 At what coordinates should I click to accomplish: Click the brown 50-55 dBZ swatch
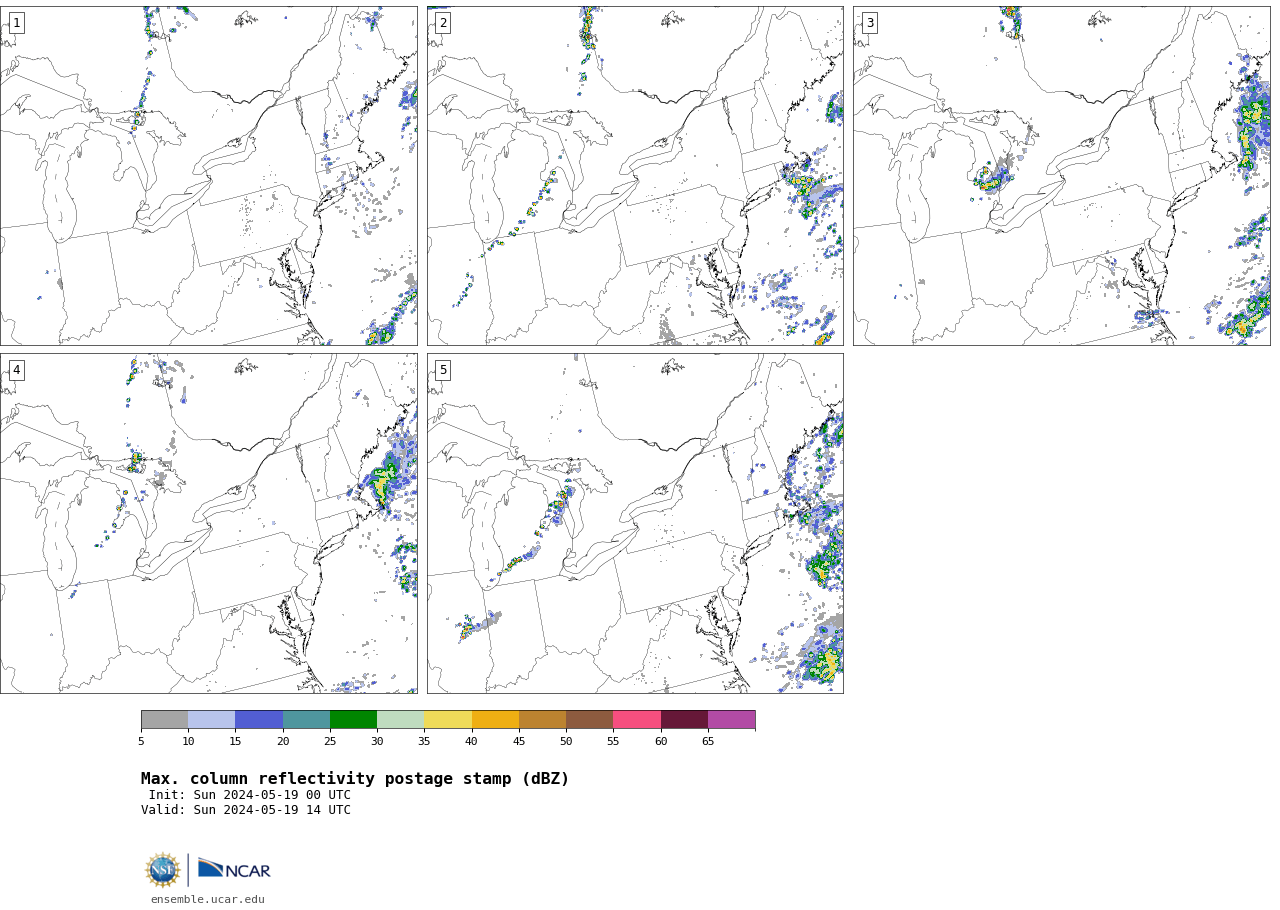589,720
